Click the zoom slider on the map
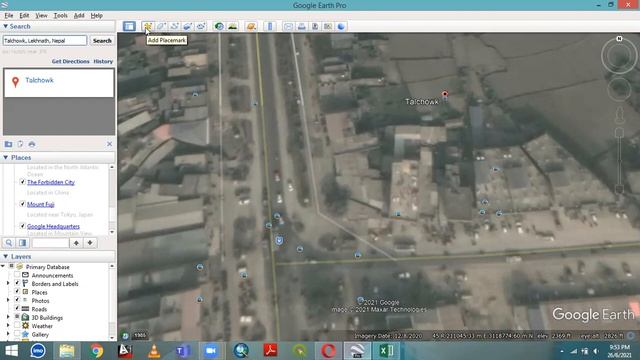The height and width of the screenshot is (360, 640). [619, 160]
